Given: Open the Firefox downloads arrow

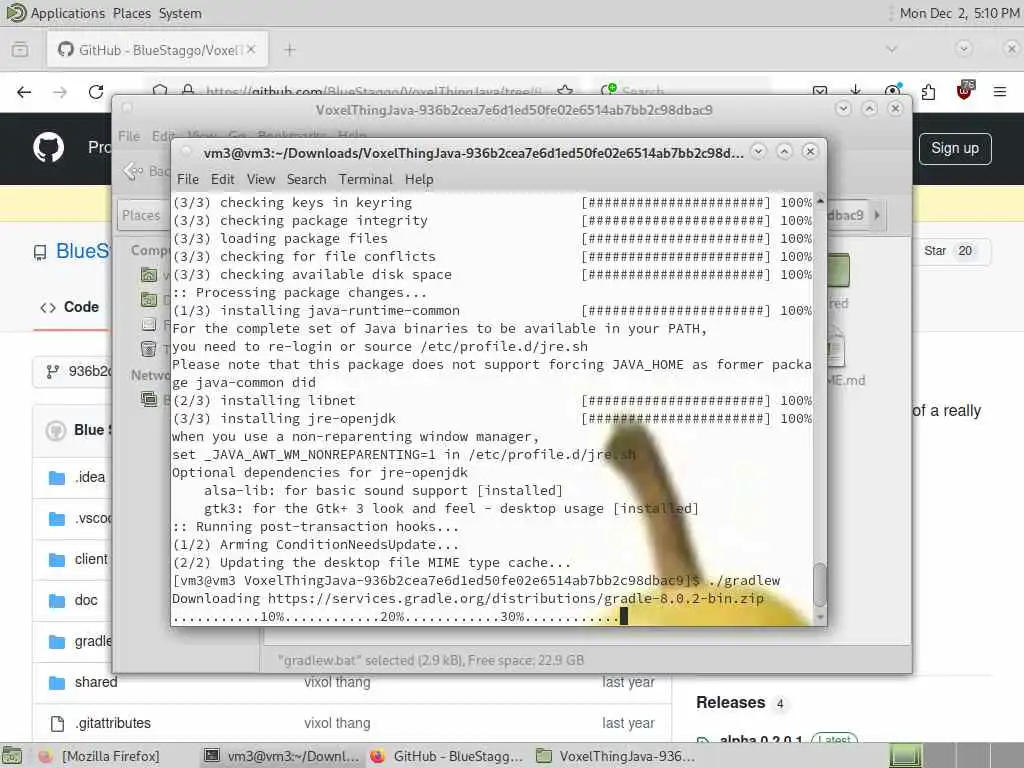Looking at the screenshot, I should pyautogui.click(x=856, y=89).
